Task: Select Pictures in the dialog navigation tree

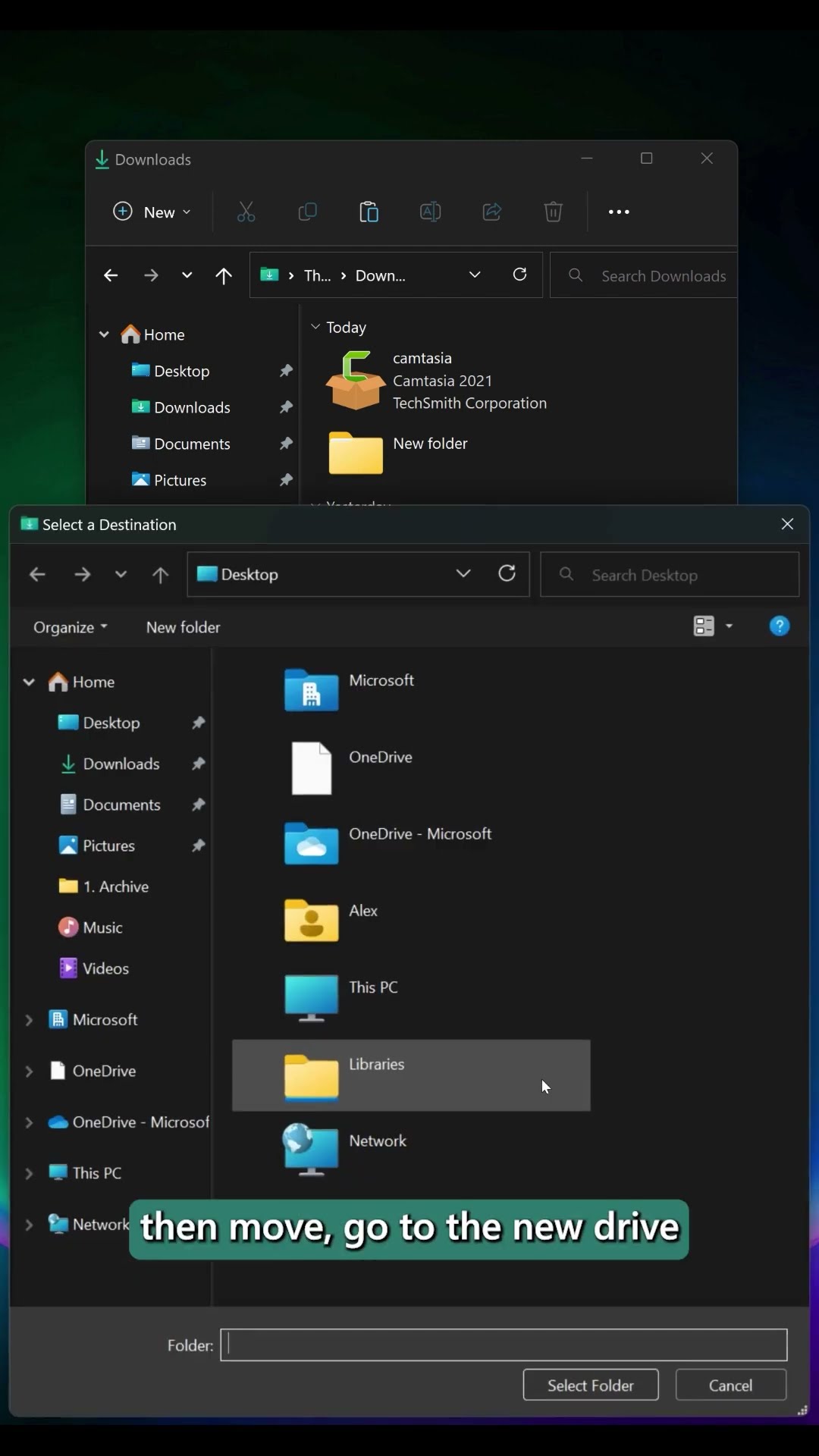Action: pos(96,846)
